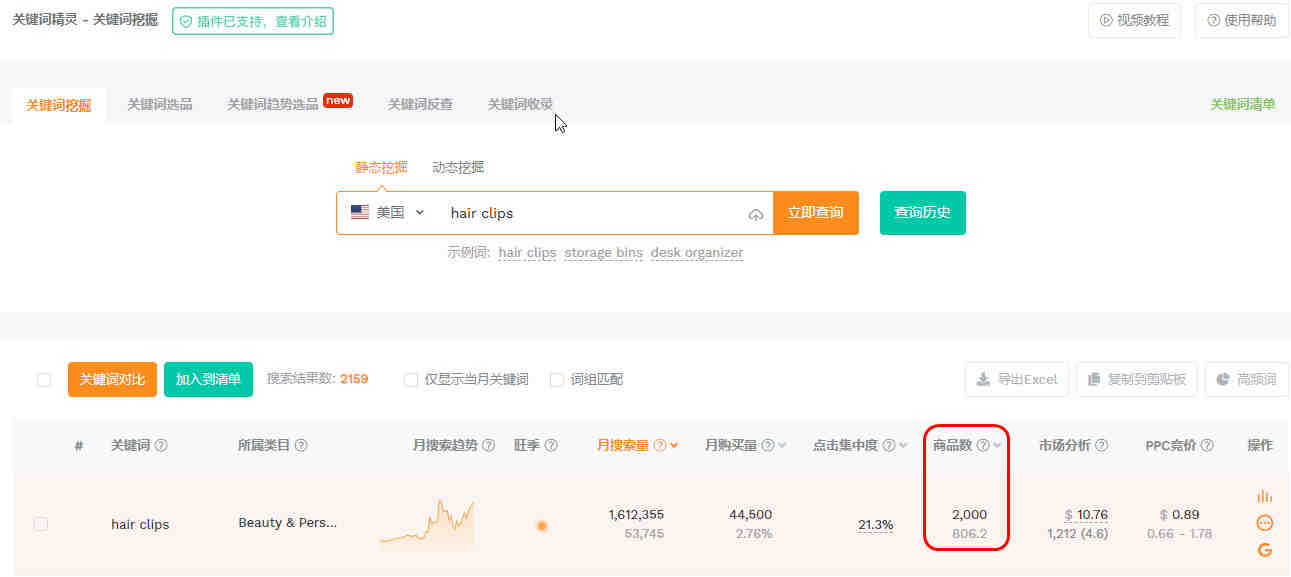This screenshot has height=577, width=1291.
Task: Open the 视频教程 video tutorial
Action: pyautogui.click(x=1134, y=20)
